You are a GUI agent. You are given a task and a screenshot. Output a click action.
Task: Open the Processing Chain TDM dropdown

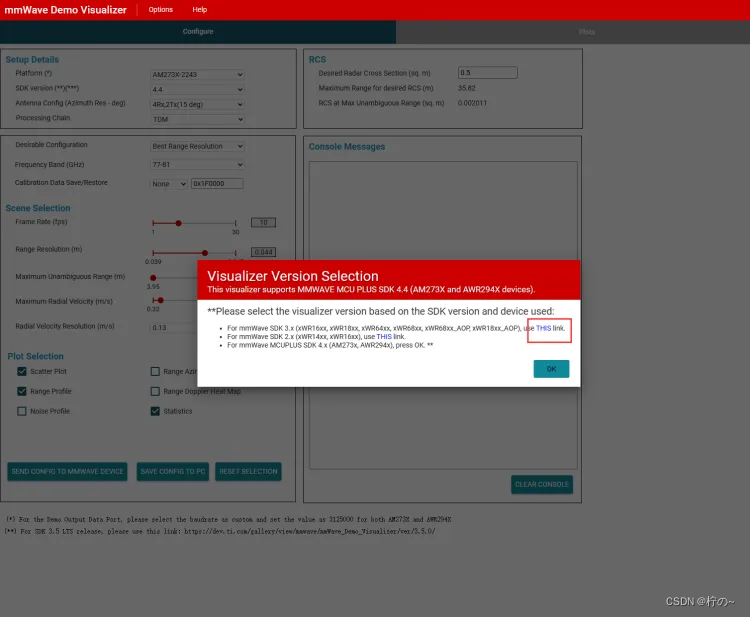(x=197, y=119)
